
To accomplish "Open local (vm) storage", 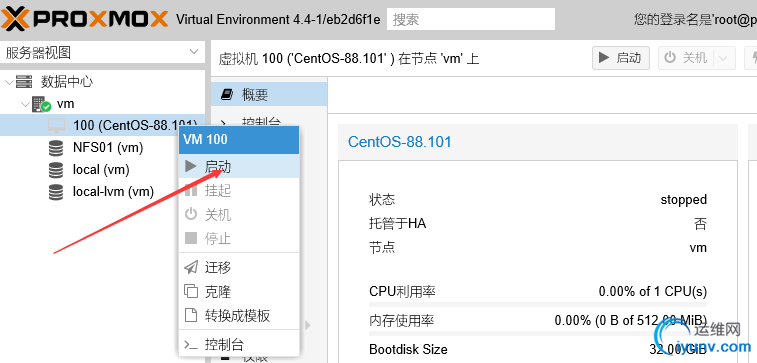I will point(101,170).
